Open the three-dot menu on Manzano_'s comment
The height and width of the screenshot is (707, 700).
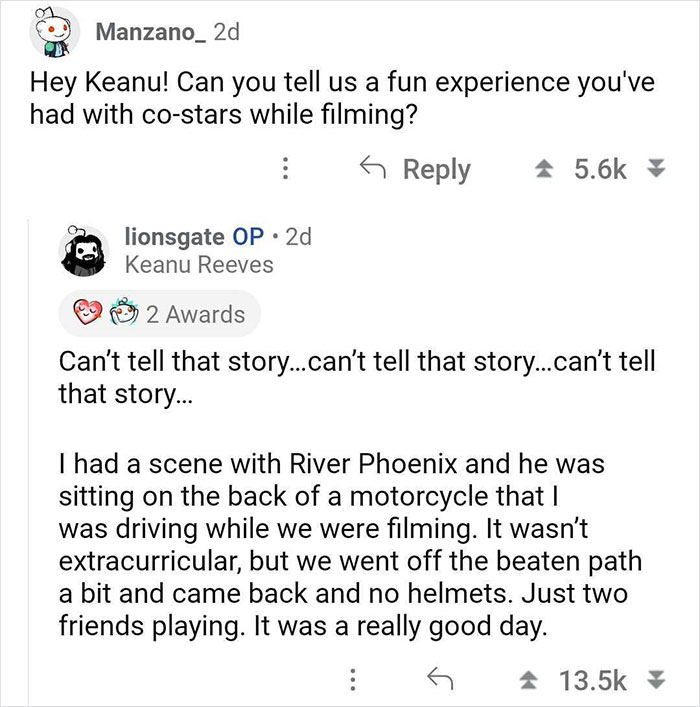tap(286, 169)
